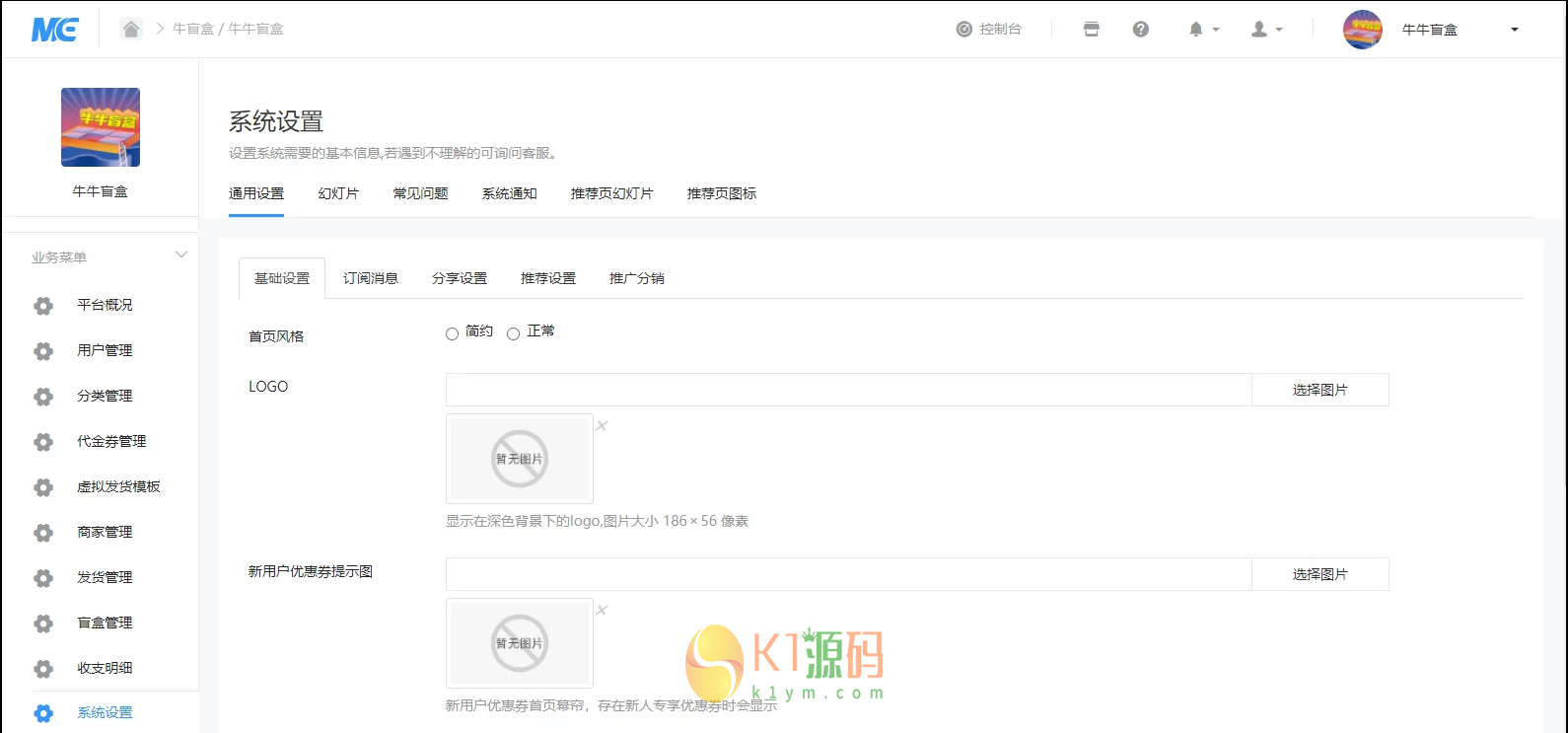Open 平台概况 in the sidebar
1568x733 pixels.
coord(105,305)
